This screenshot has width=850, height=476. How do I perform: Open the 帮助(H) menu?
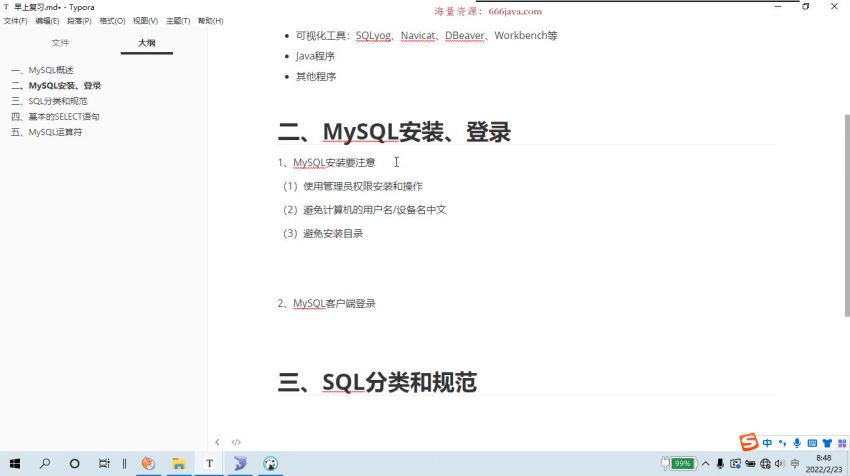pos(210,21)
